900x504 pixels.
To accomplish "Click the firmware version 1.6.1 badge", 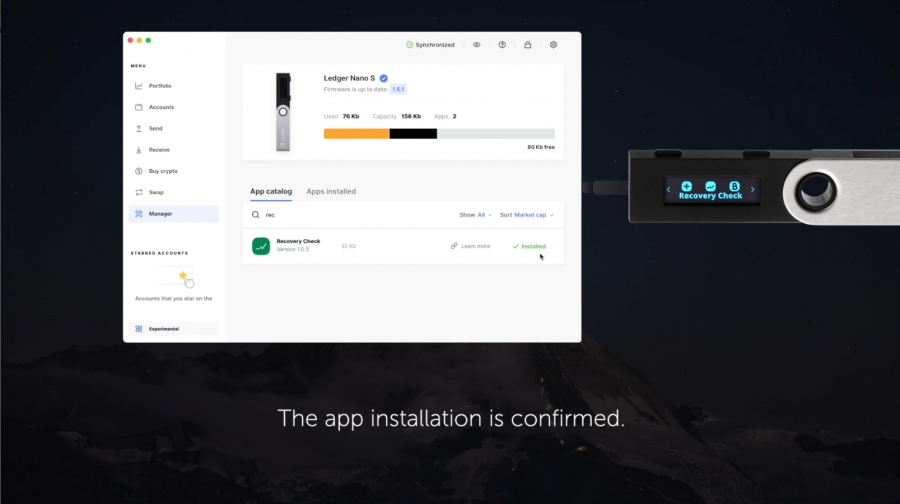I will pos(398,89).
